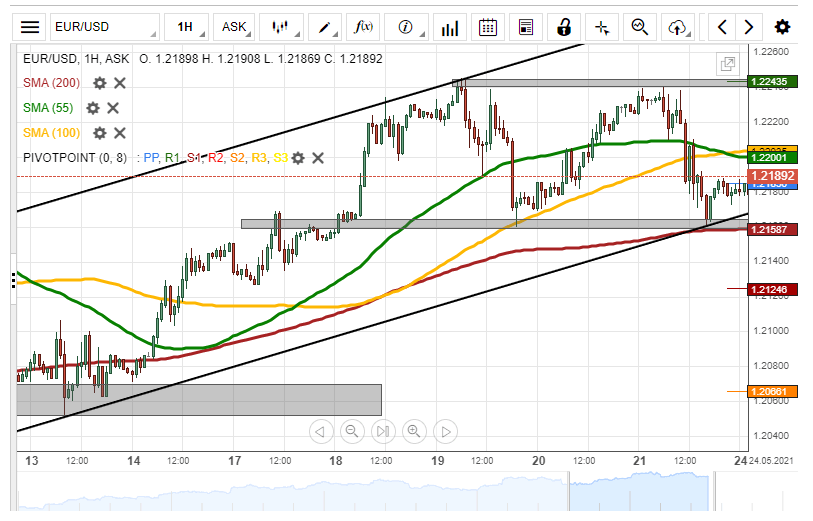Zoom in using the plus magnifier
This screenshot has width=813, height=521.
pyautogui.click(x=414, y=431)
